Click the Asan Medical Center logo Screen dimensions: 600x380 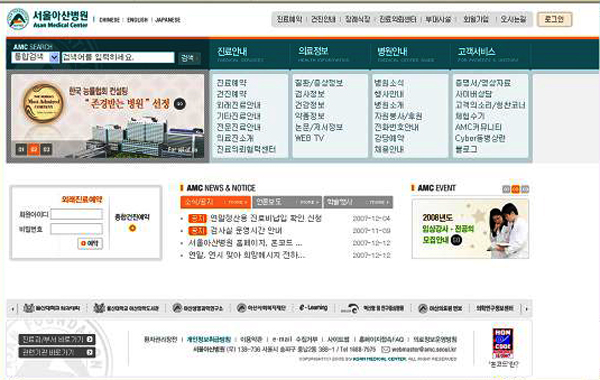[x=48, y=19]
